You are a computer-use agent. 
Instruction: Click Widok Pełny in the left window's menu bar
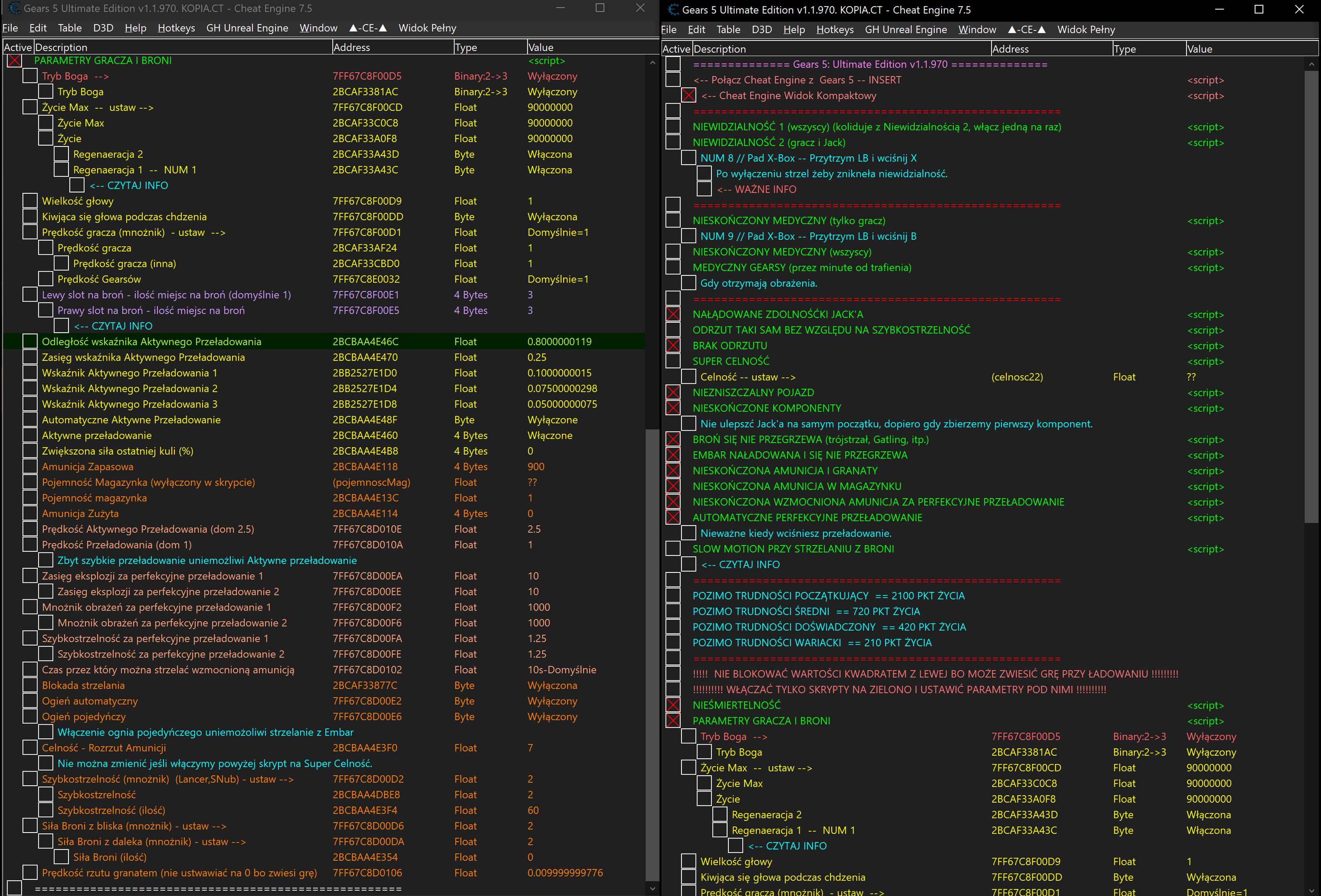[427, 28]
